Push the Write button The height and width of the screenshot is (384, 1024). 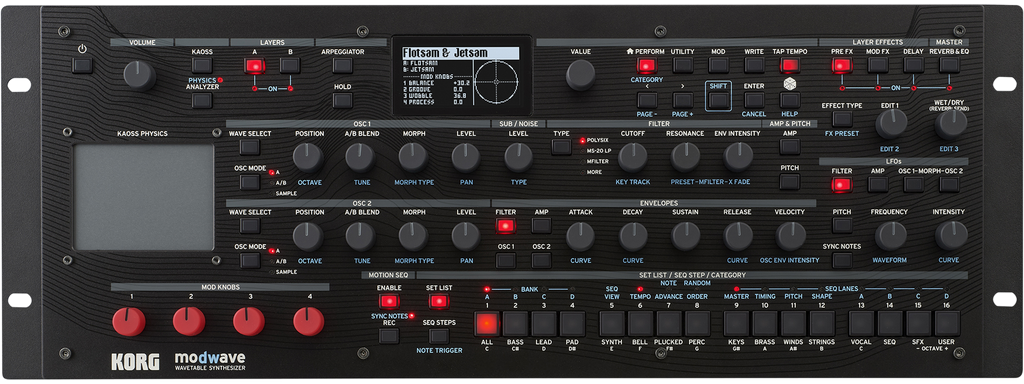coord(754,65)
